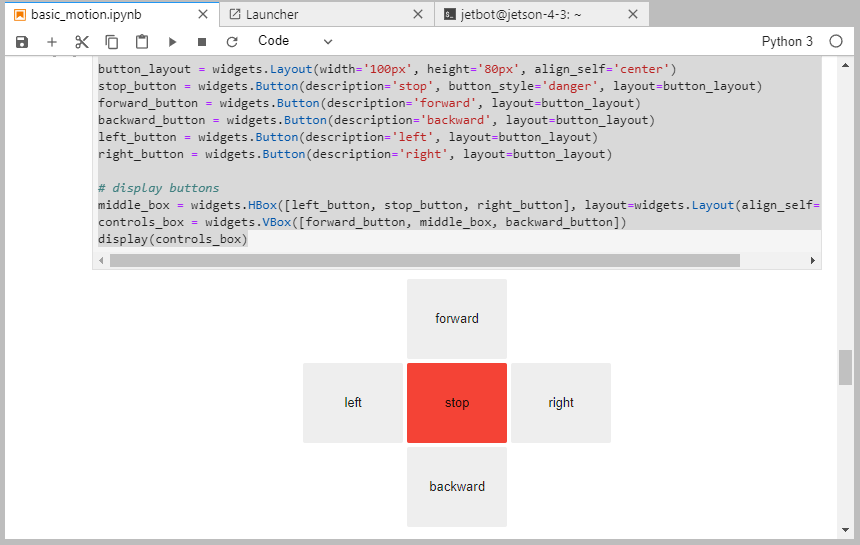Cut the selected cell with the scissors icon
Viewport: 860px width, 545px height.
(x=82, y=42)
